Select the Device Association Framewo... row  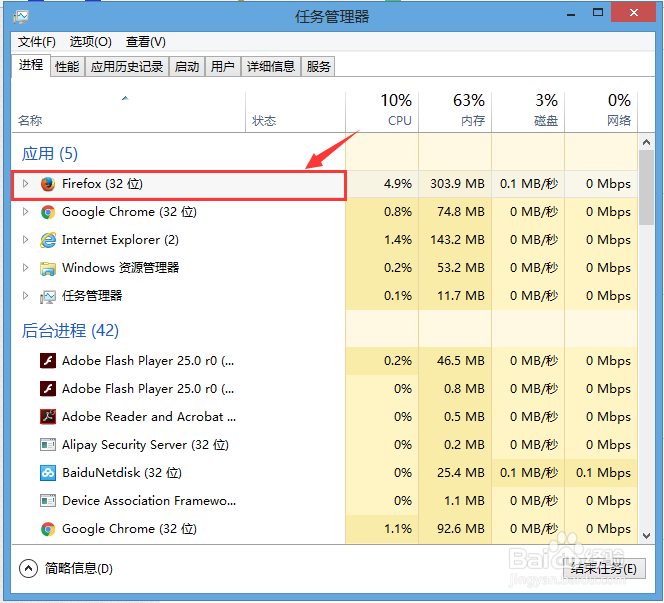click(324, 501)
